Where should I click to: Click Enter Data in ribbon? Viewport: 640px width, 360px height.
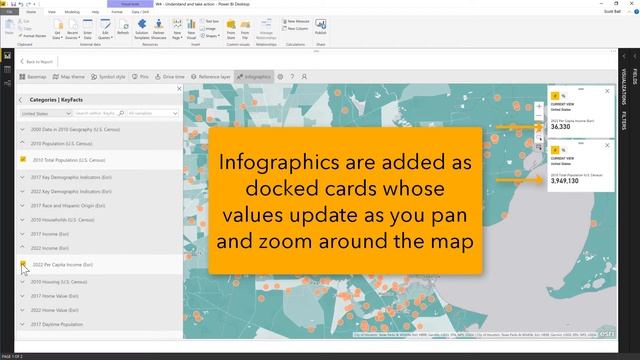pyautogui.click(x=88, y=29)
